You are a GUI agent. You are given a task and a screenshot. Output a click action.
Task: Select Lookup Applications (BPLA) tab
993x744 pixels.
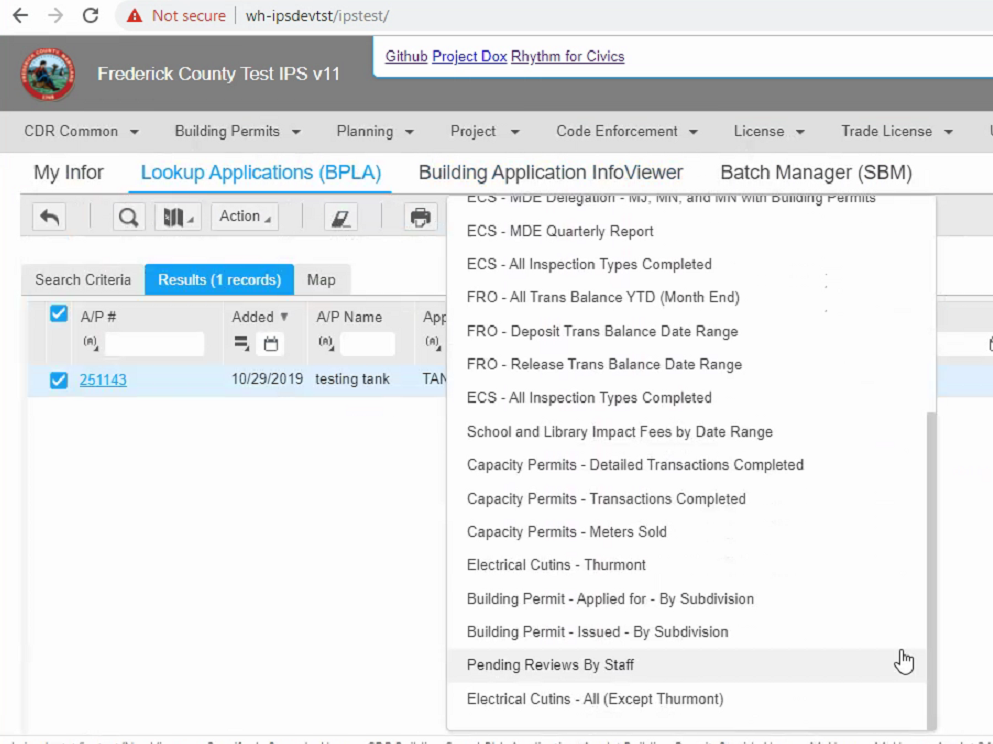tap(260, 172)
